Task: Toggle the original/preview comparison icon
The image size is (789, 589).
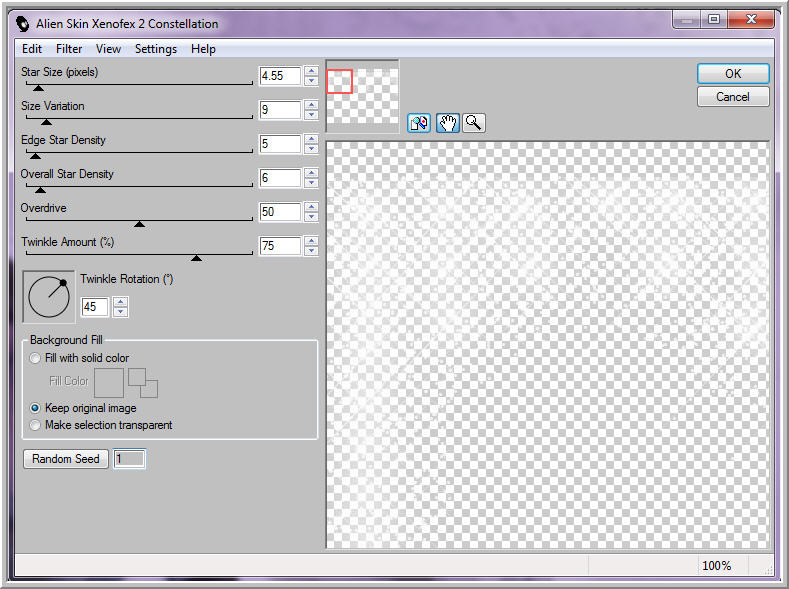Action: [x=419, y=123]
